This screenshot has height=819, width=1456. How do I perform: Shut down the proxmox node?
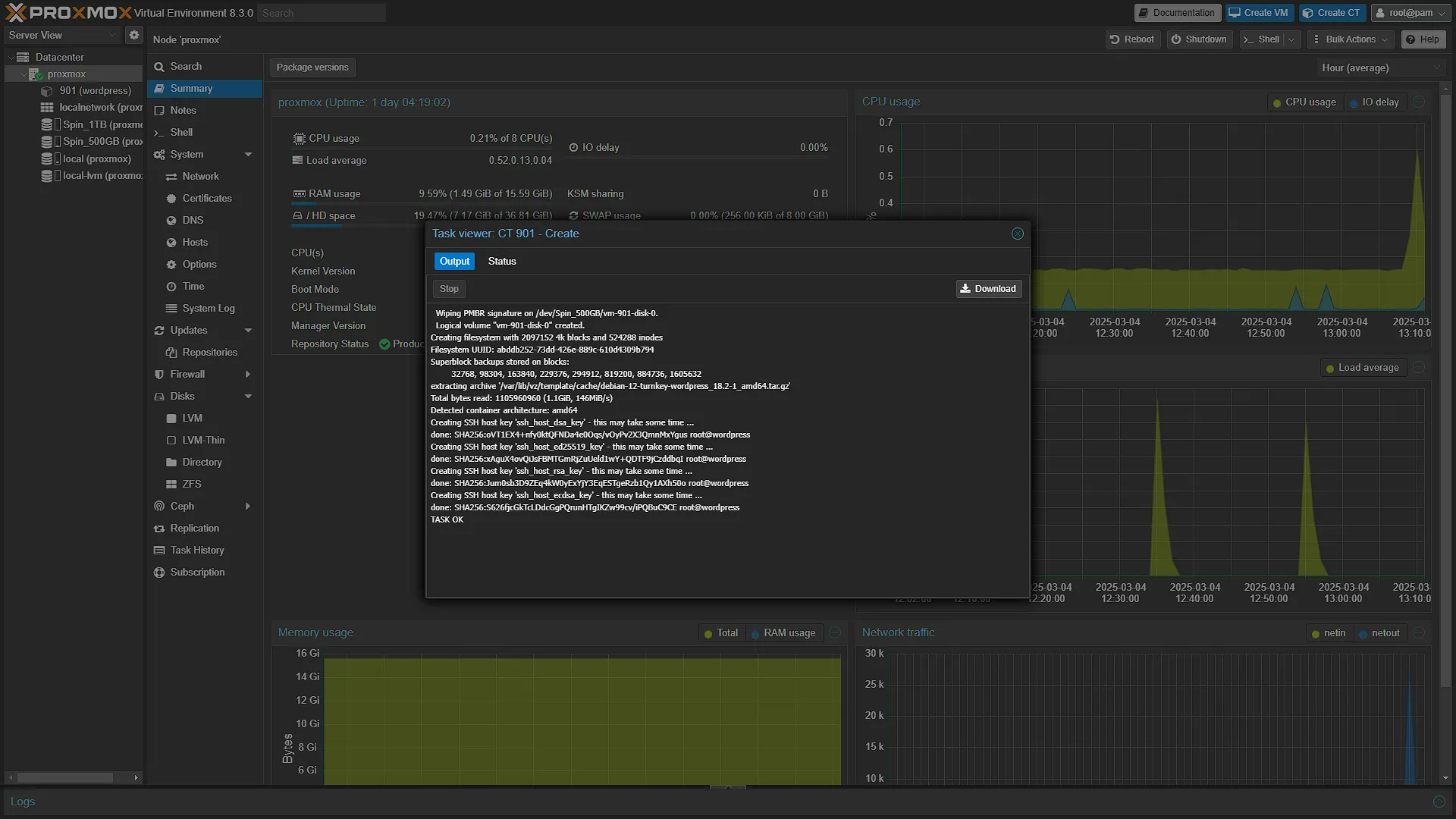click(1199, 39)
